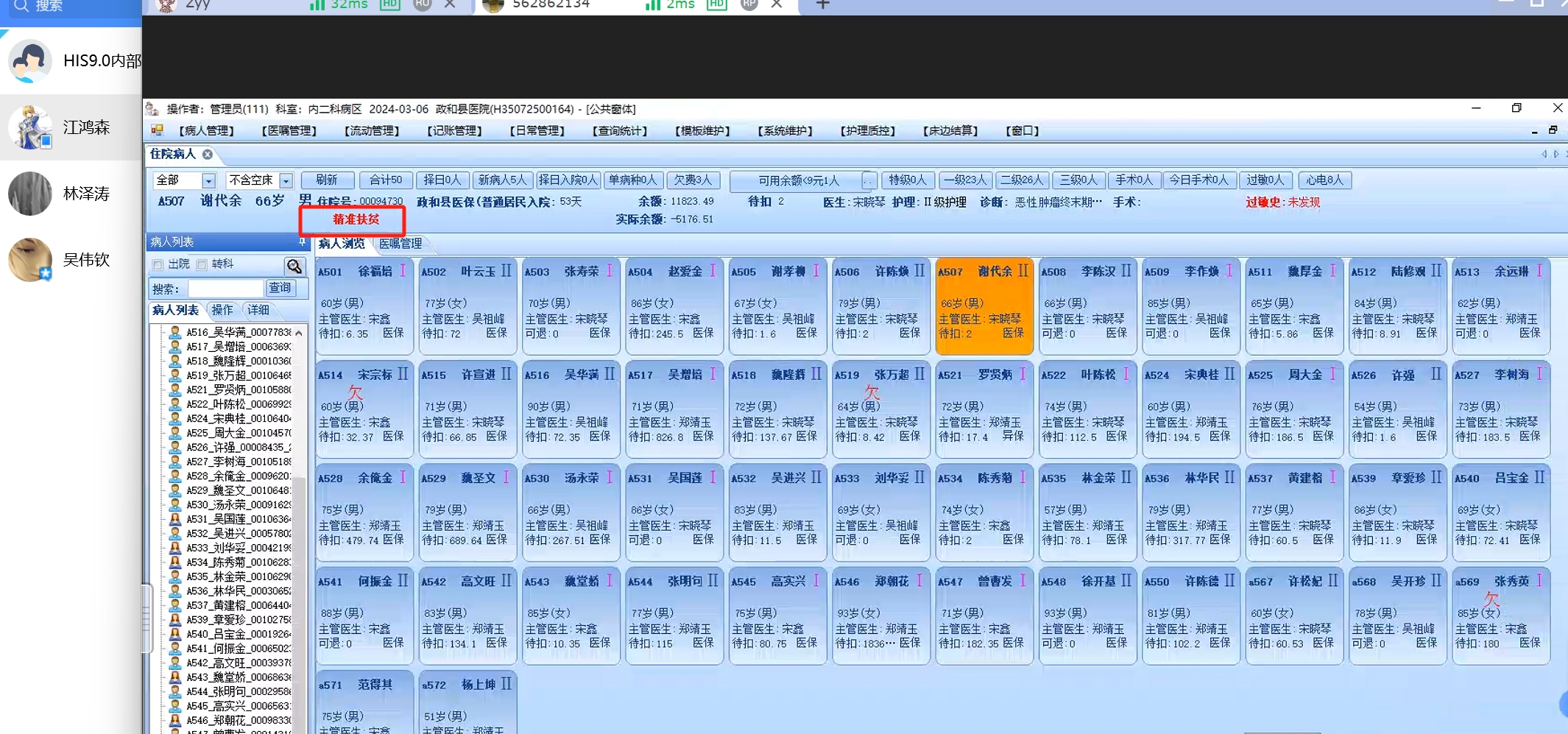Click the patient icon beside A531_吴国莲
Viewport: 1568px width, 734px height.
pyautogui.click(x=175, y=519)
